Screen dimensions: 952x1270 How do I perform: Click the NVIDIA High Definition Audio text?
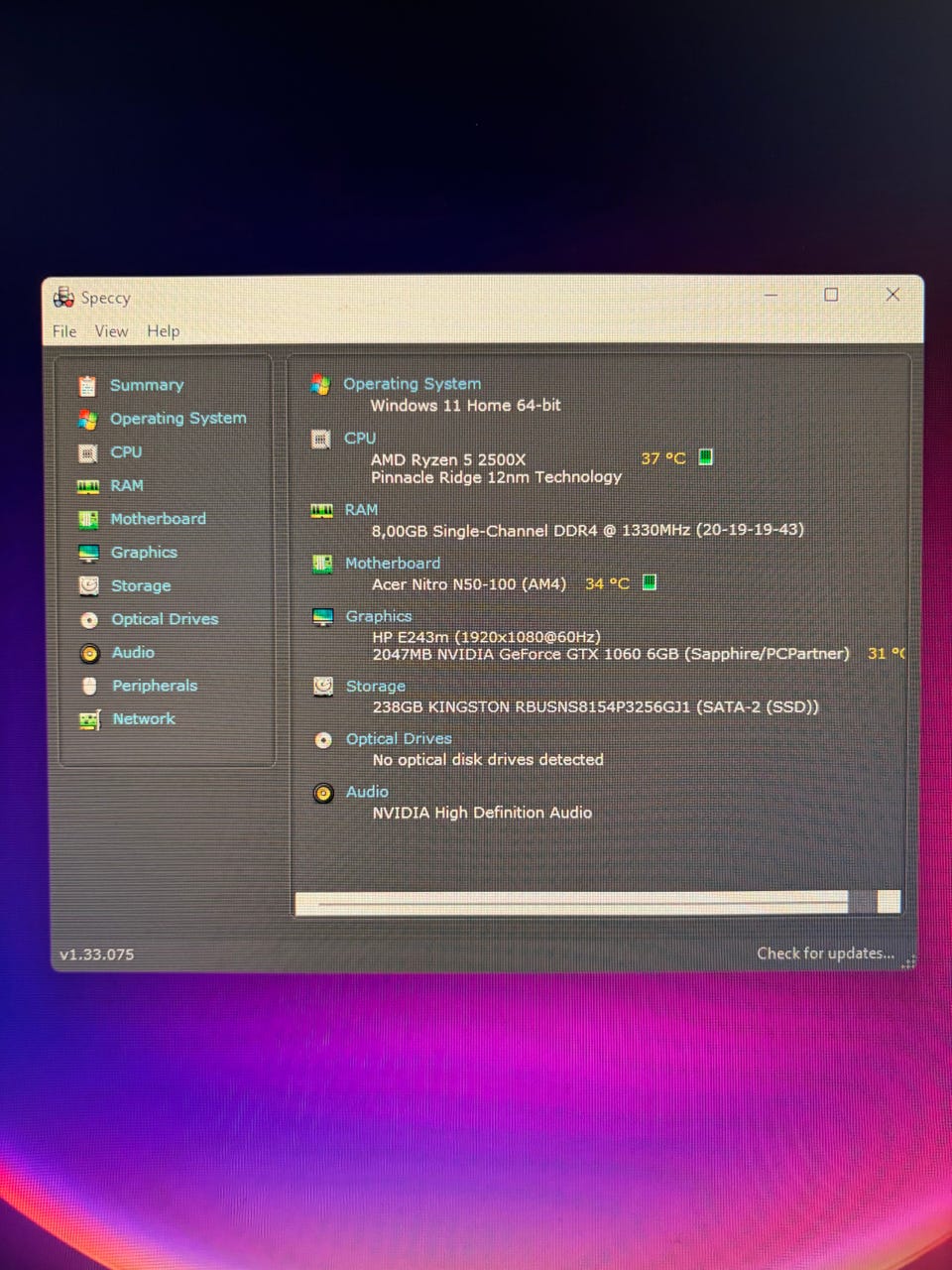point(482,813)
